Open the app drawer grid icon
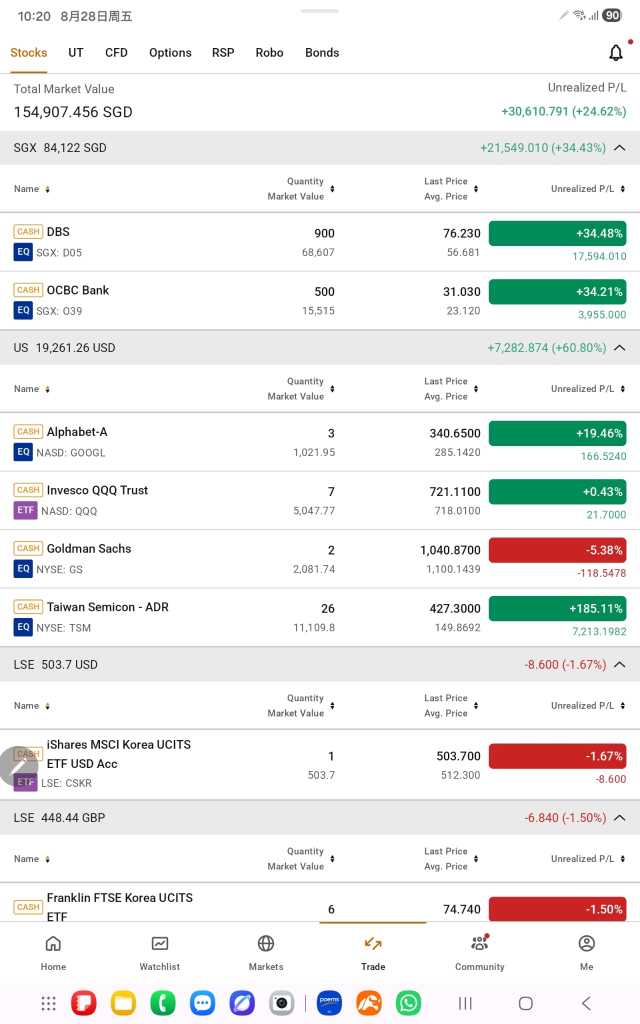The image size is (640, 1024). coord(48,1003)
